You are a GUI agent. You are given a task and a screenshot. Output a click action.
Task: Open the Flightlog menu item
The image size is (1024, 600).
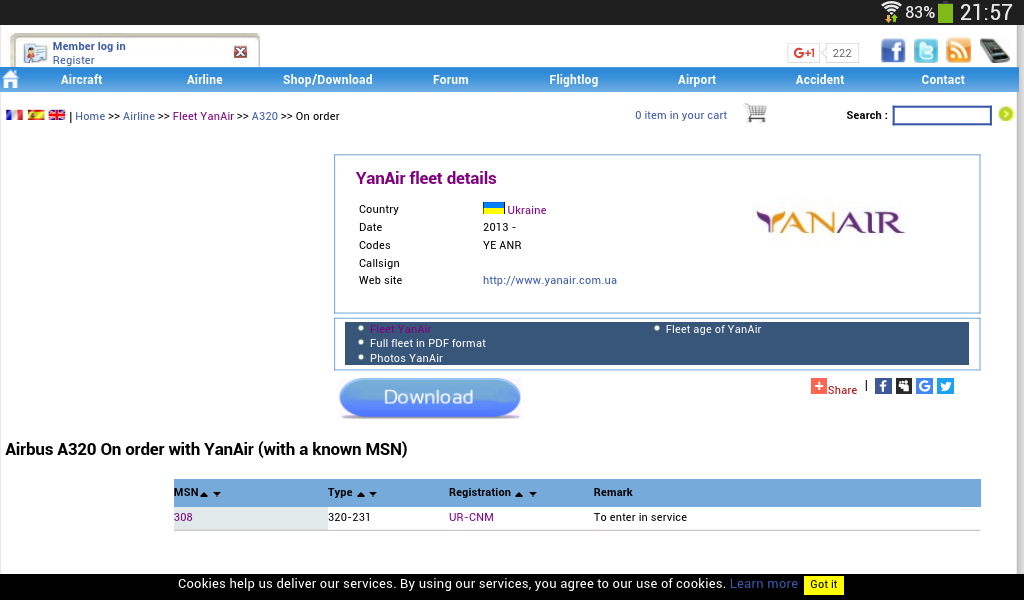[573, 80]
